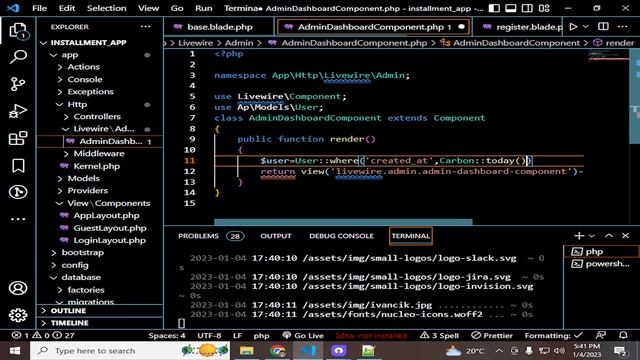Open the Search view in activity bar
Viewport: 640px width, 360px height.
pyautogui.click(x=18, y=56)
